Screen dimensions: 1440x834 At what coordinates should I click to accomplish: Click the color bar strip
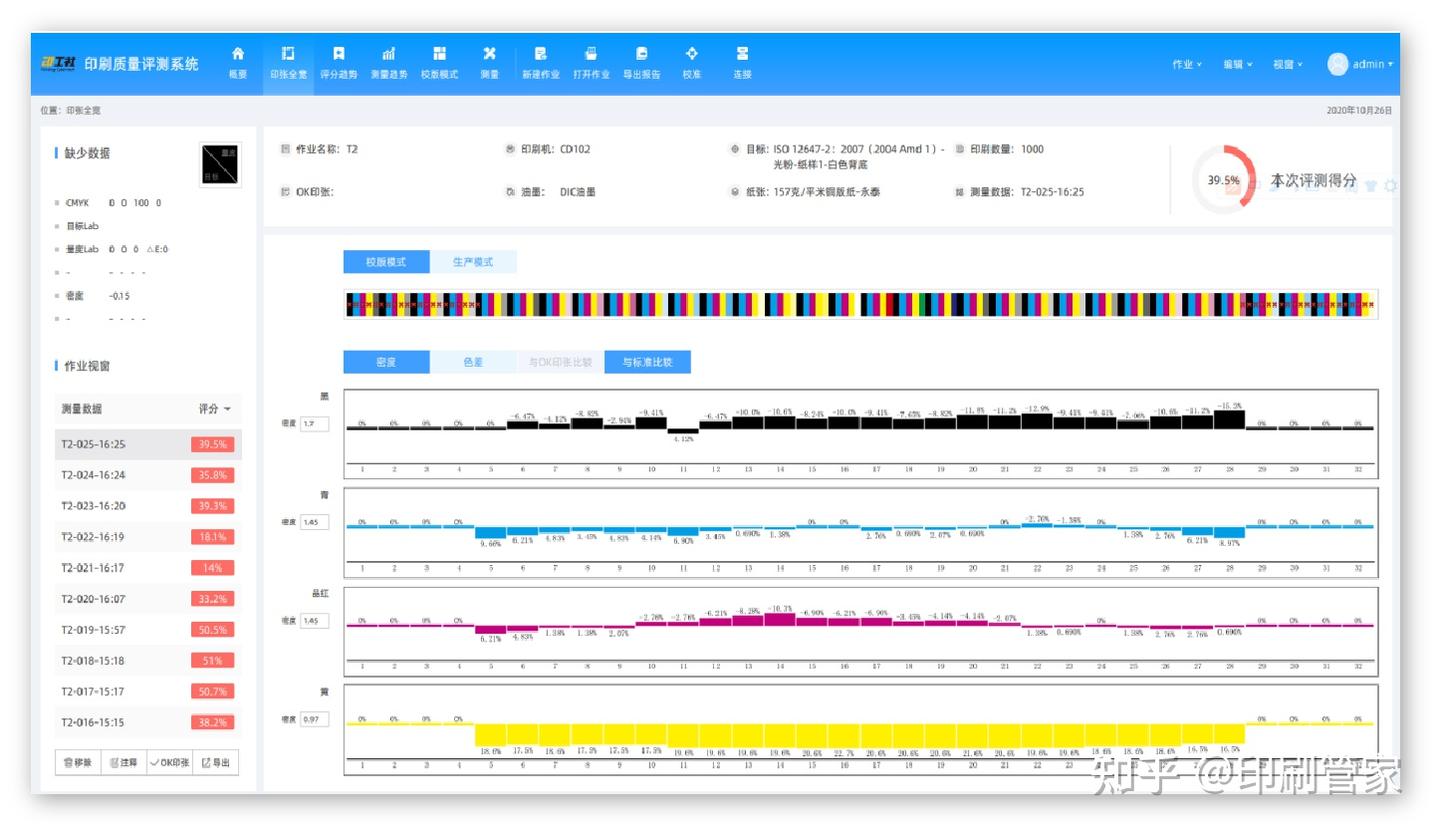(860, 304)
